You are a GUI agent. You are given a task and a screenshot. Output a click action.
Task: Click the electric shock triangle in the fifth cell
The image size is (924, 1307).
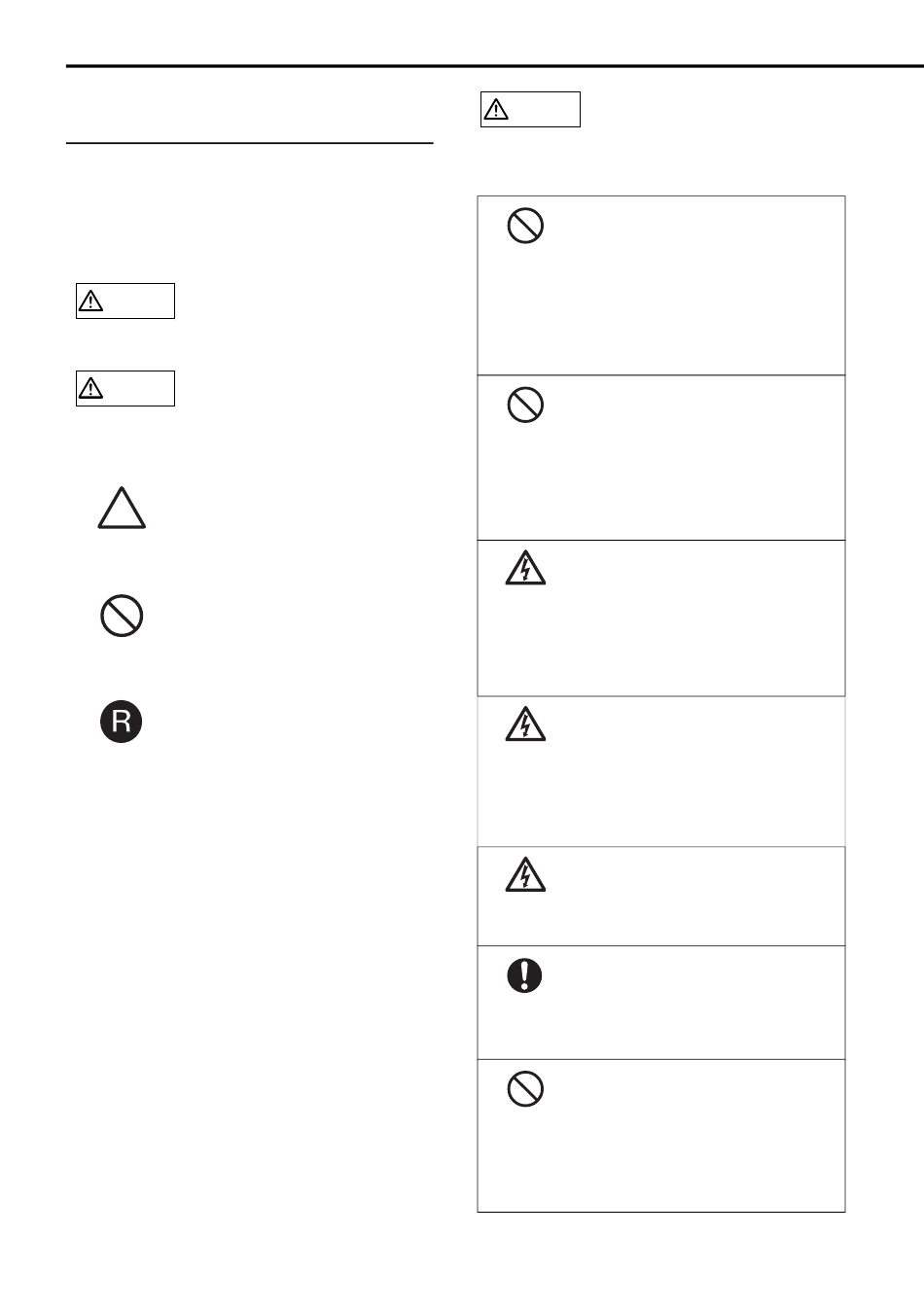(525, 874)
